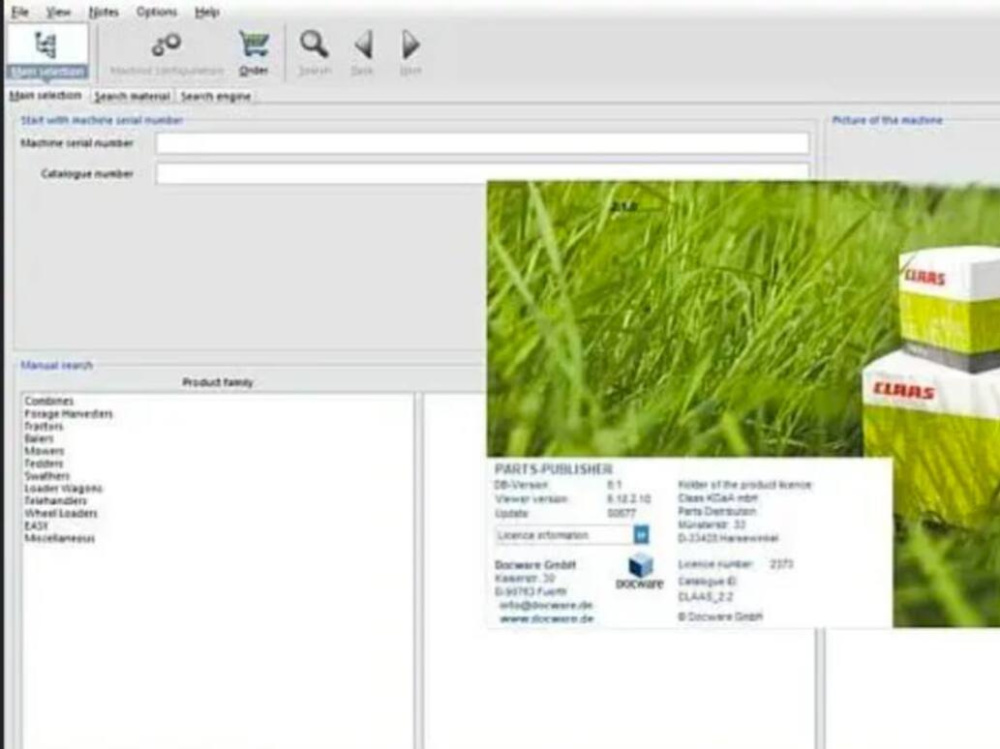This screenshot has height=749, width=1000.
Task: Select Forage Harvesters product family
Action: click(68, 413)
